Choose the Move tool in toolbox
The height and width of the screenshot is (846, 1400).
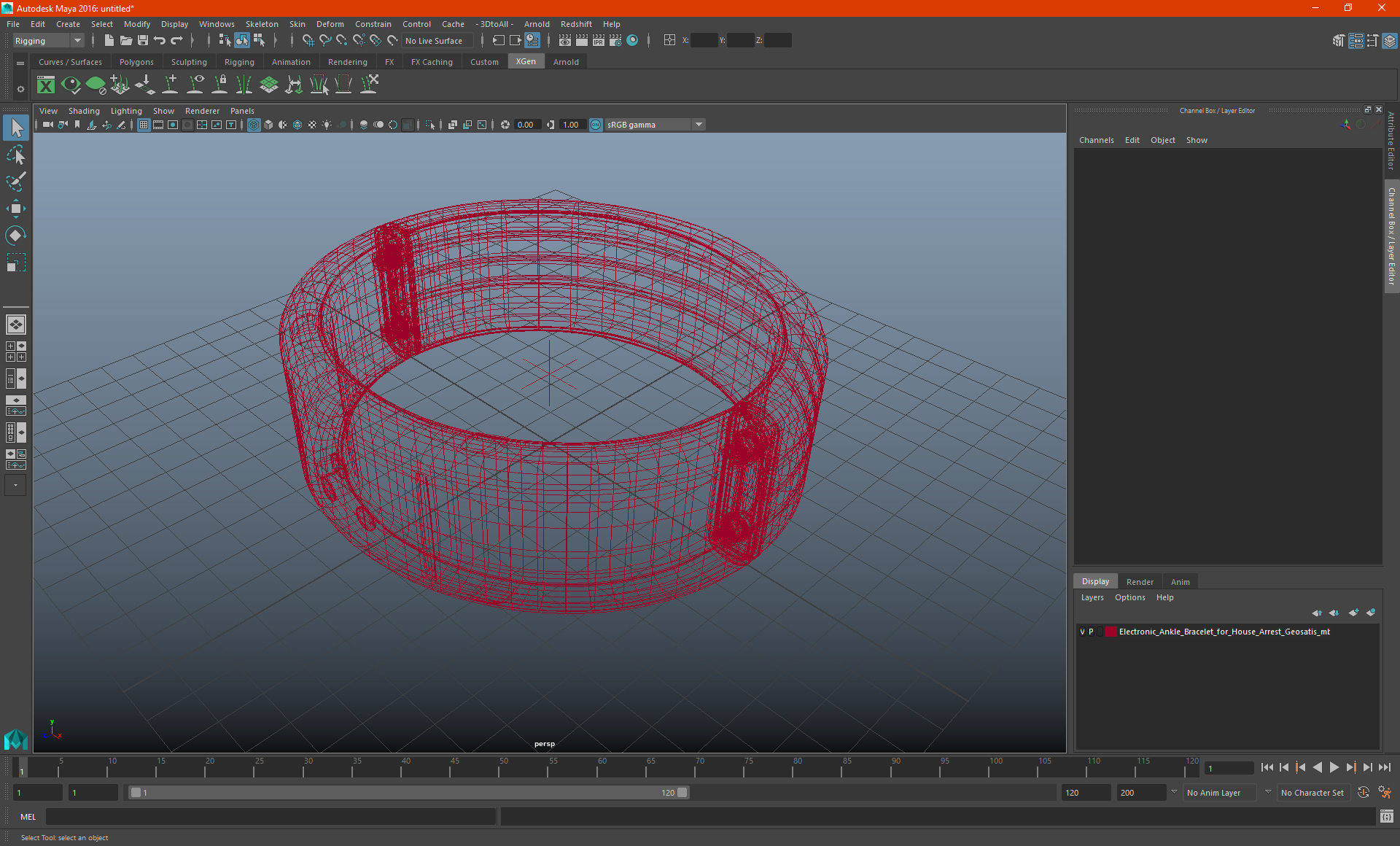(16, 209)
